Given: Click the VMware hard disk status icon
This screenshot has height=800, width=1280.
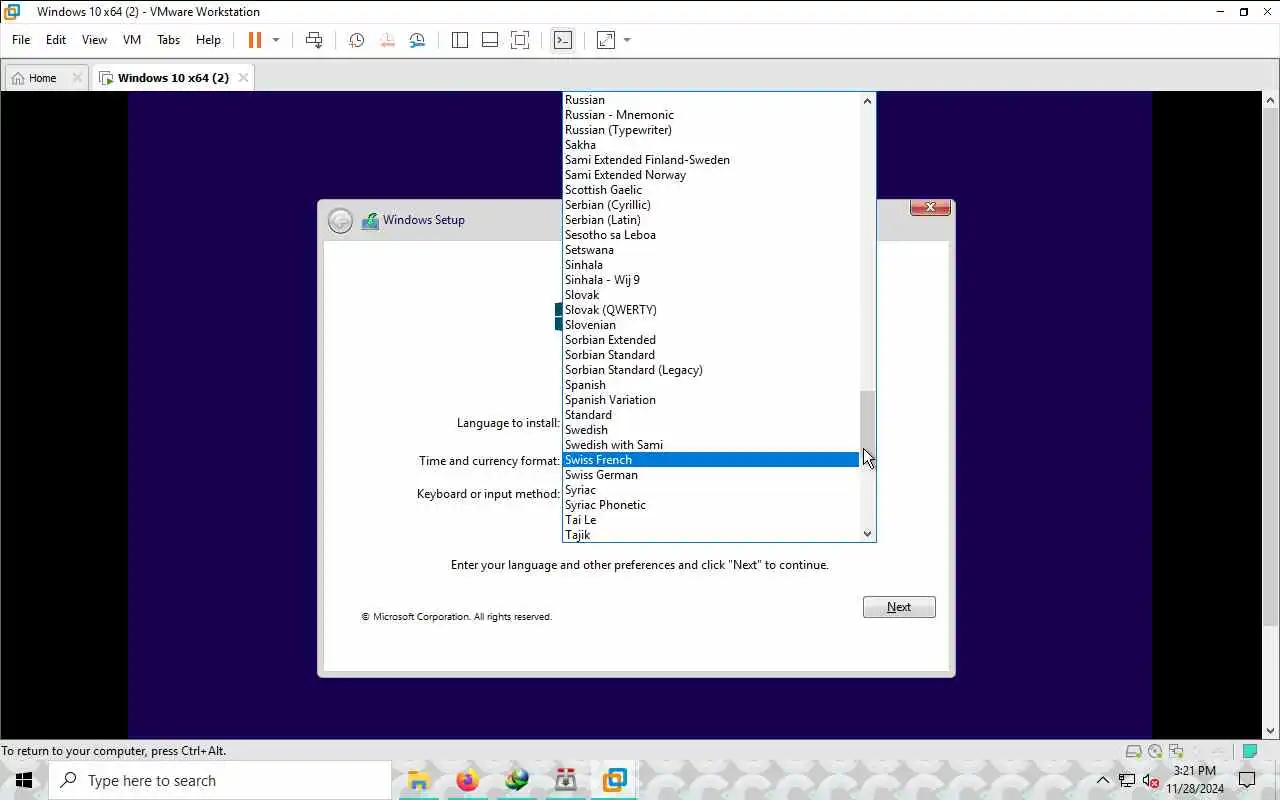Looking at the screenshot, I should coord(1133,751).
